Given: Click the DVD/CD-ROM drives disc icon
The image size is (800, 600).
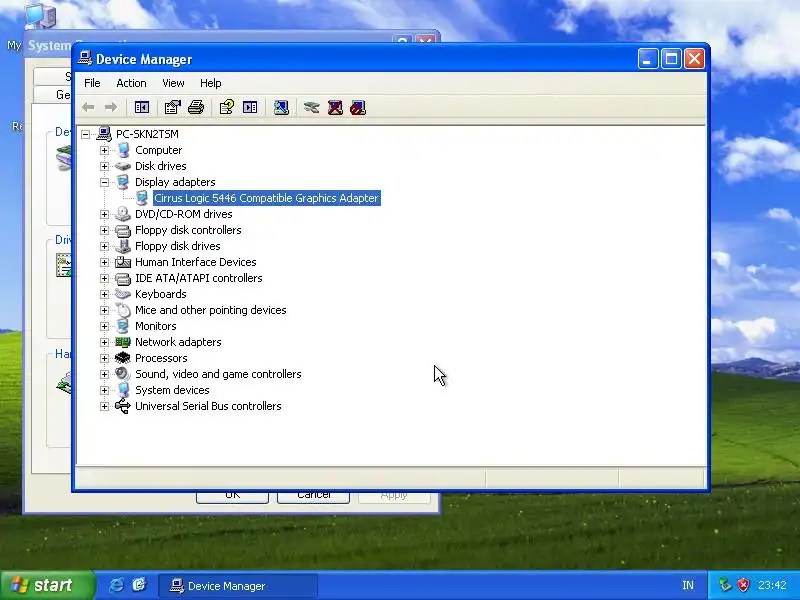Looking at the screenshot, I should 123,214.
